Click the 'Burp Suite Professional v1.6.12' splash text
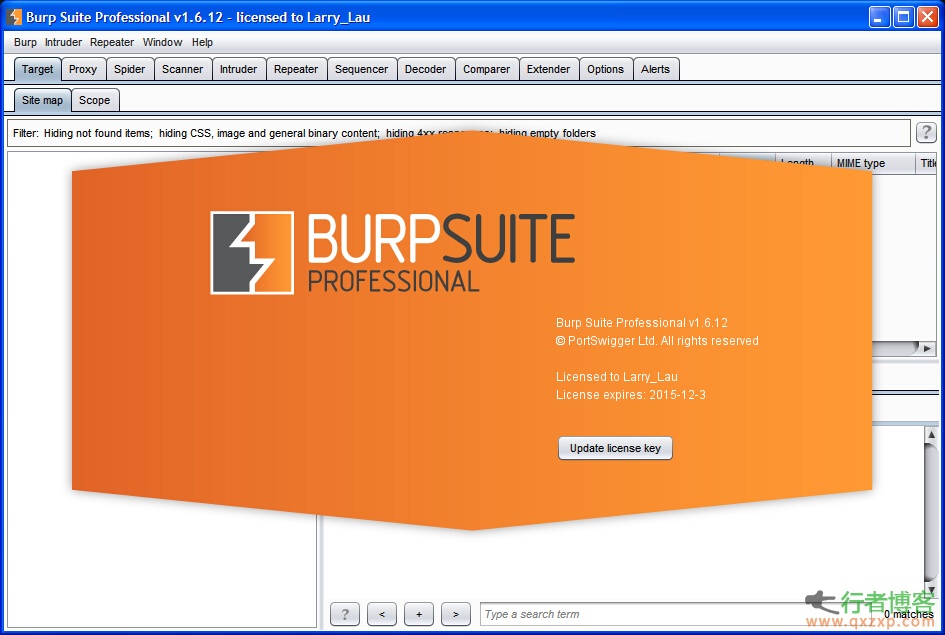Image resolution: width=945 pixels, height=635 pixels. (641, 323)
